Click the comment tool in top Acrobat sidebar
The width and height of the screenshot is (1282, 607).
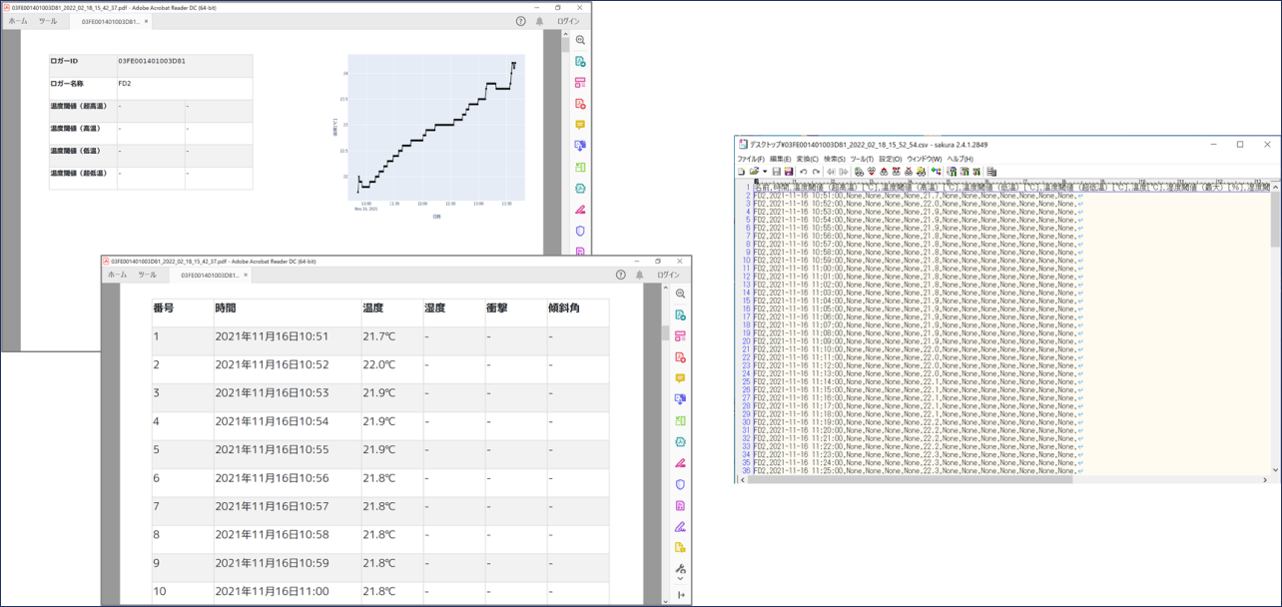tap(580, 125)
